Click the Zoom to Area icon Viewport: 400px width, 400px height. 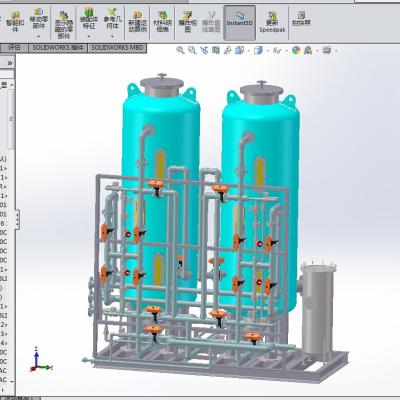192,50
